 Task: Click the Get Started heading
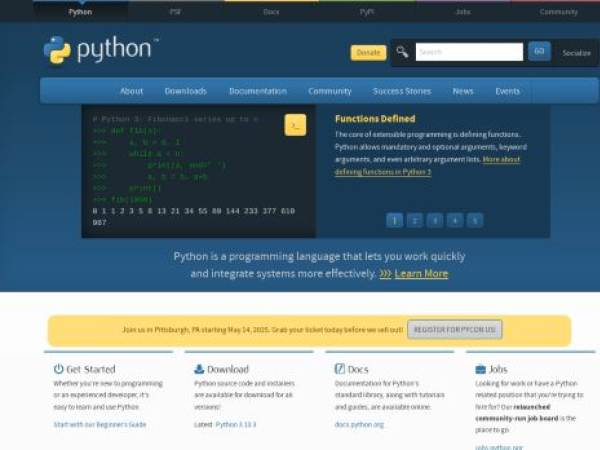pyautogui.click(x=91, y=369)
